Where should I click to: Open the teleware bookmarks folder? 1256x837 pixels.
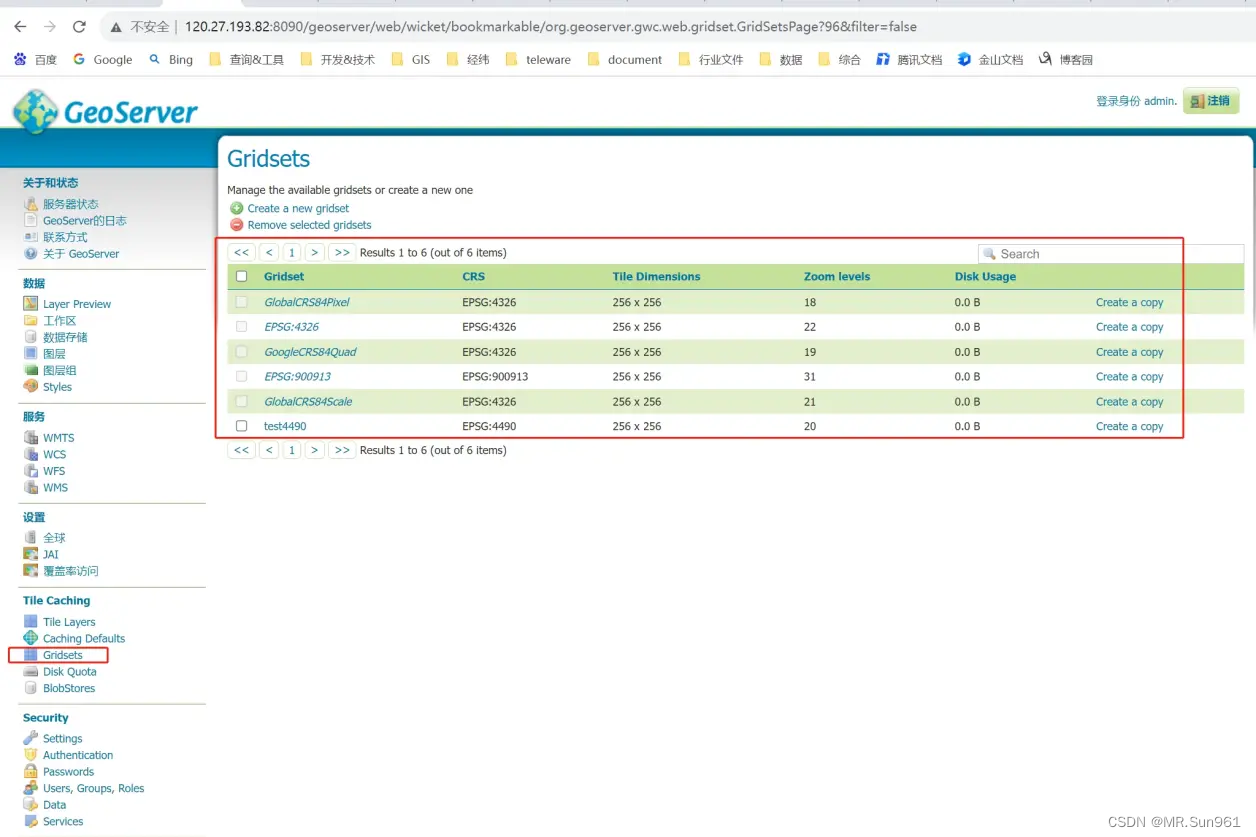538,59
